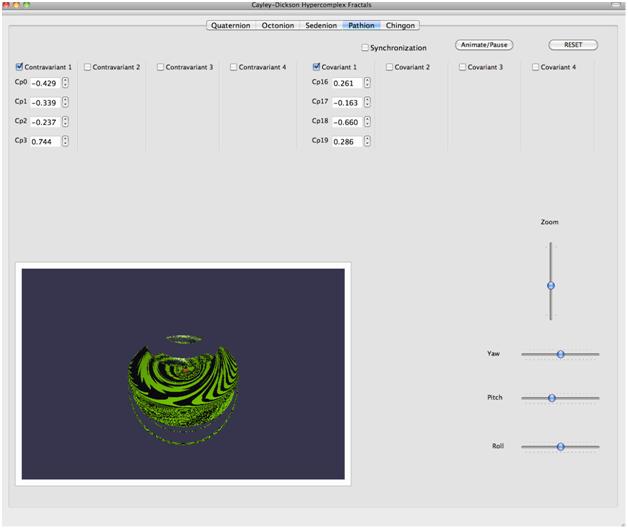Select the Sedenion tab
The width and height of the screenshot is (628, 529).
click(321, 25)
